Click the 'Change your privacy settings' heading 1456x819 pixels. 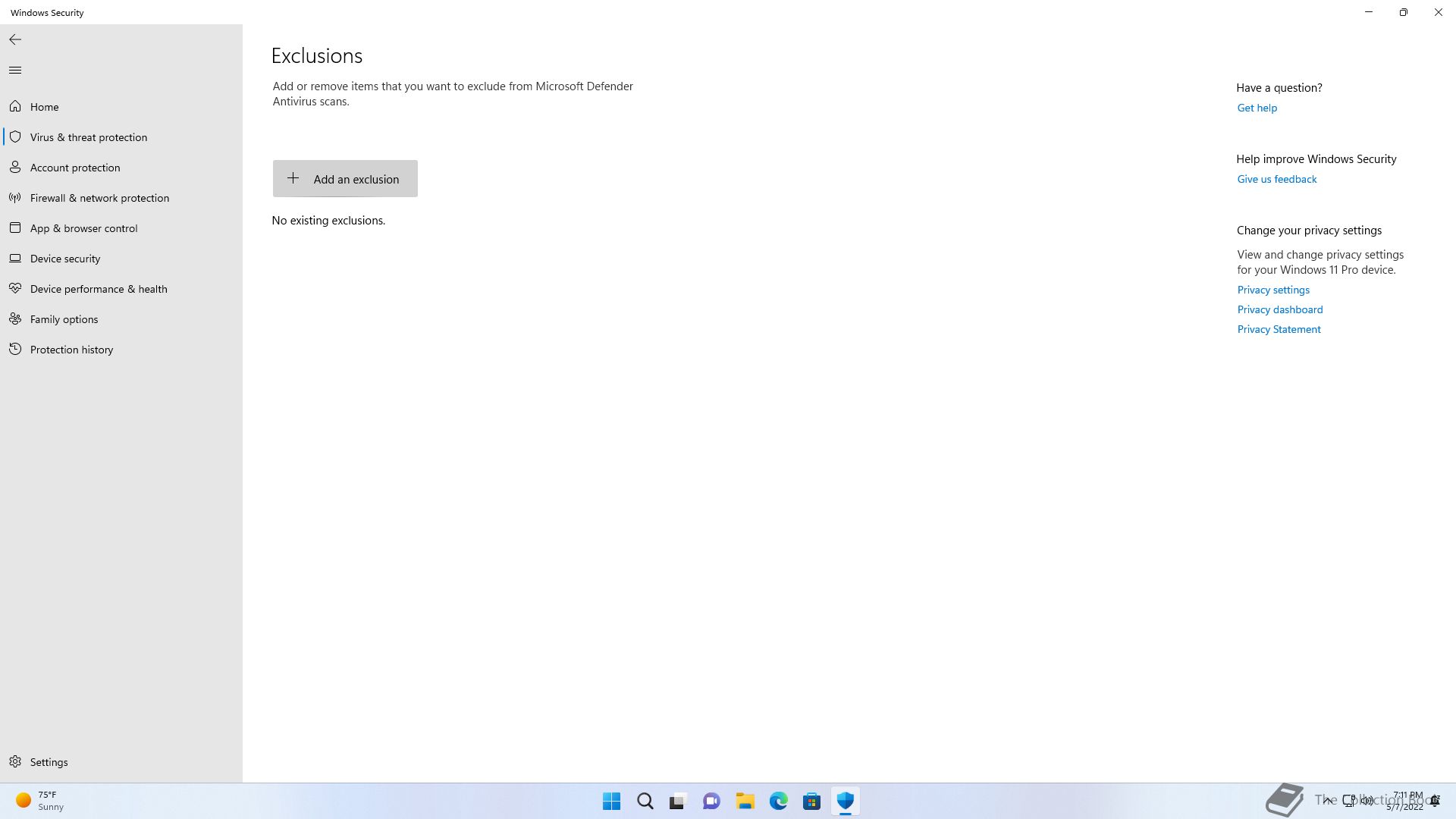pyautogui.click(x=1309, y=231)
